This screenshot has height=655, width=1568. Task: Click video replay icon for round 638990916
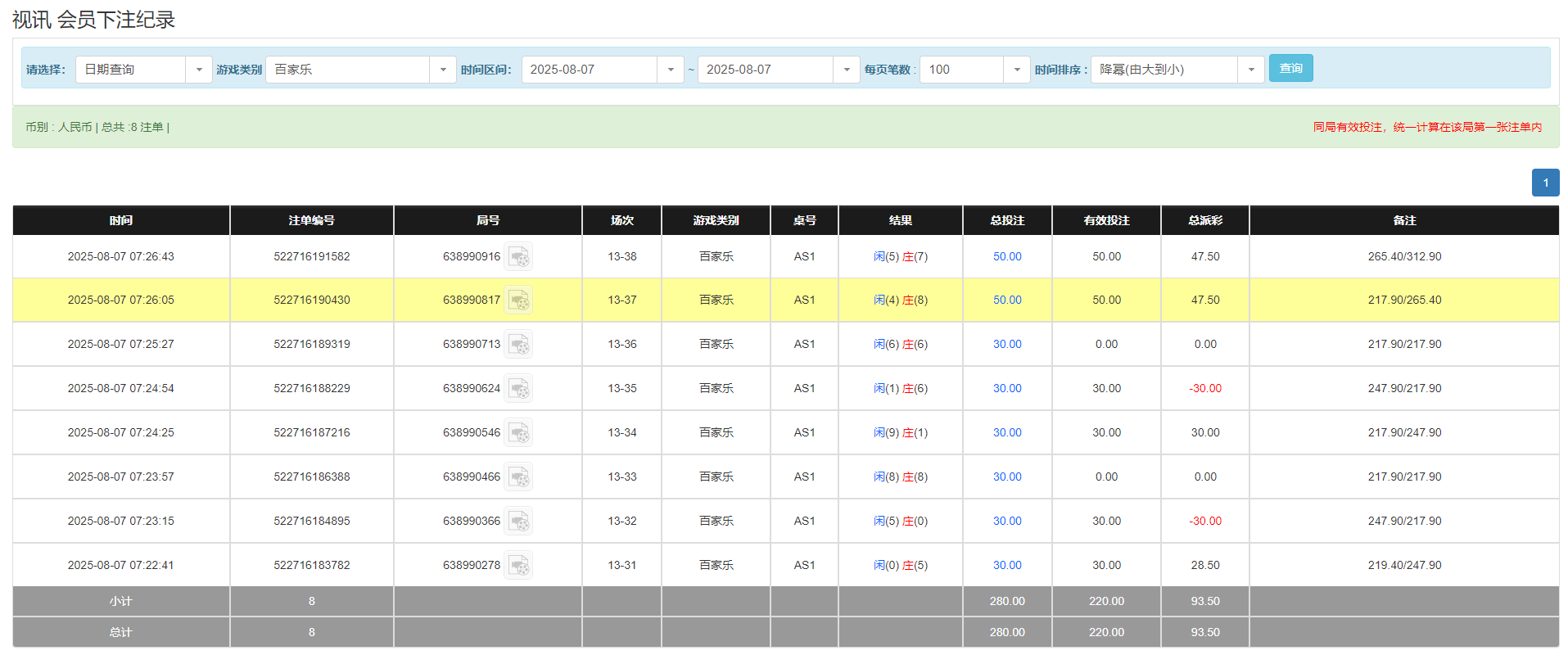[x=518, y=257]
